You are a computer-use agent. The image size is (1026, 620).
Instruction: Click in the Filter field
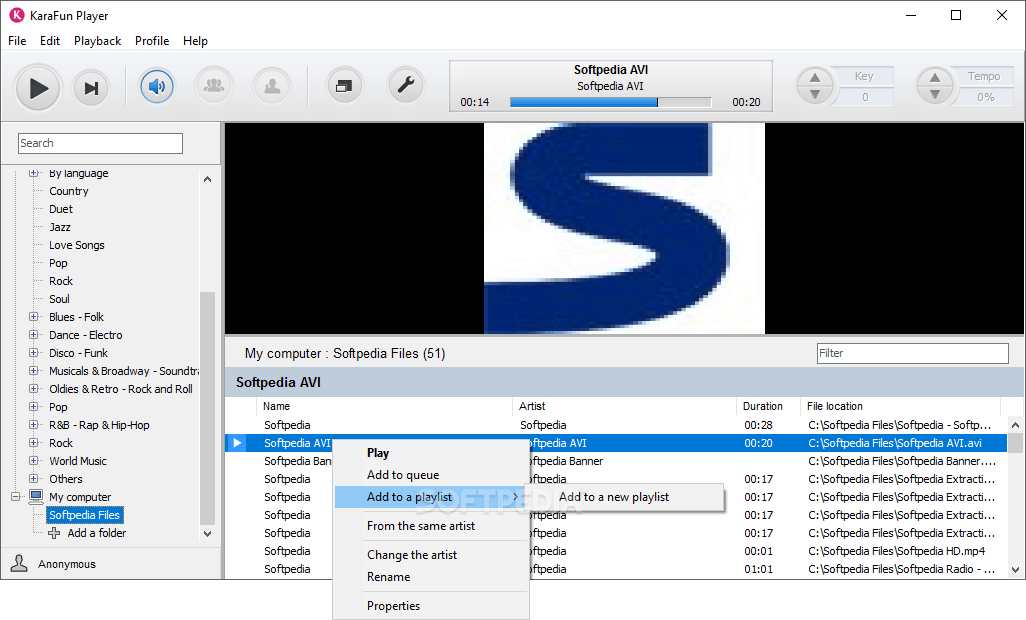(913, 353)
